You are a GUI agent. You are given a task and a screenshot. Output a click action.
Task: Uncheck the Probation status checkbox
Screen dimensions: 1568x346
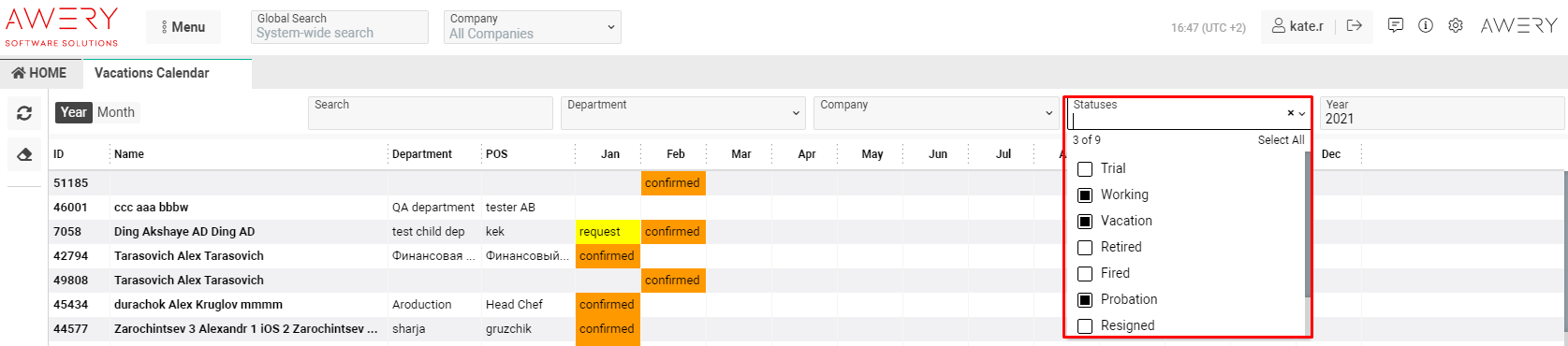(x=1085, y=300)
